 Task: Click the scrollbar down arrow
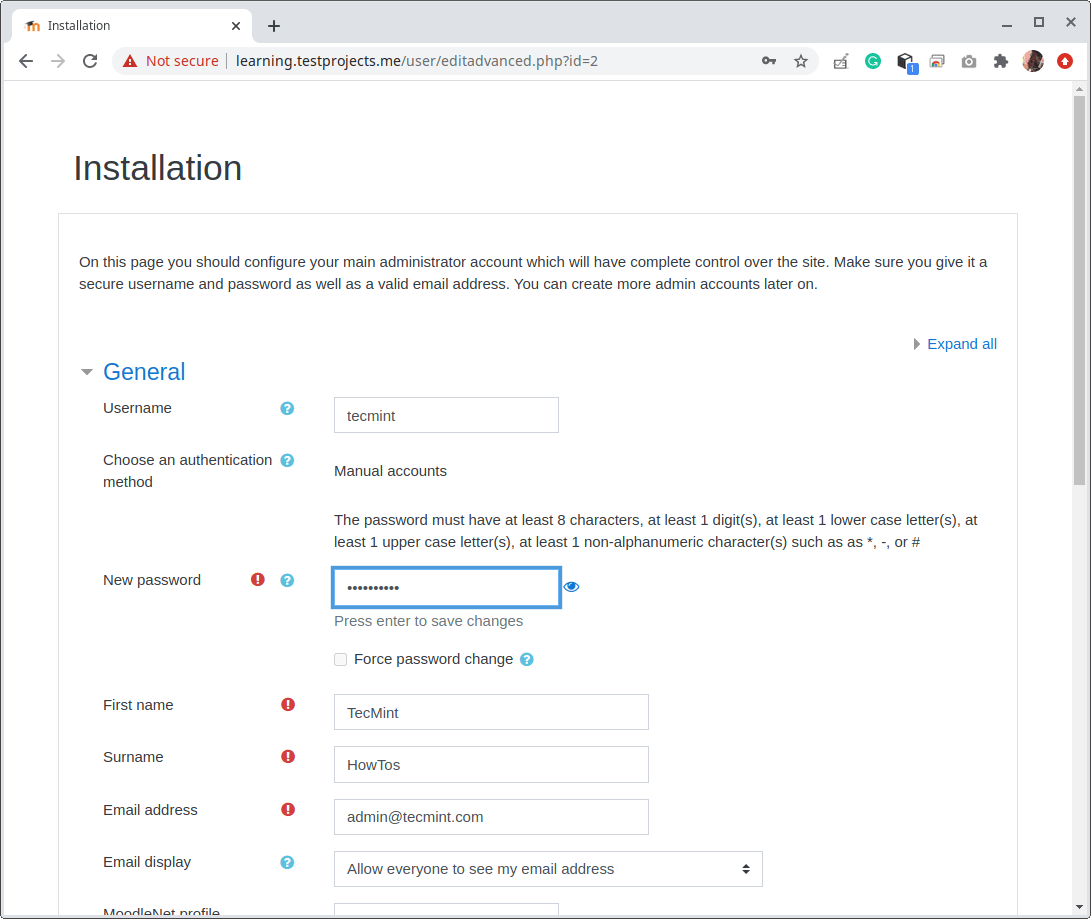point(1079,907)
